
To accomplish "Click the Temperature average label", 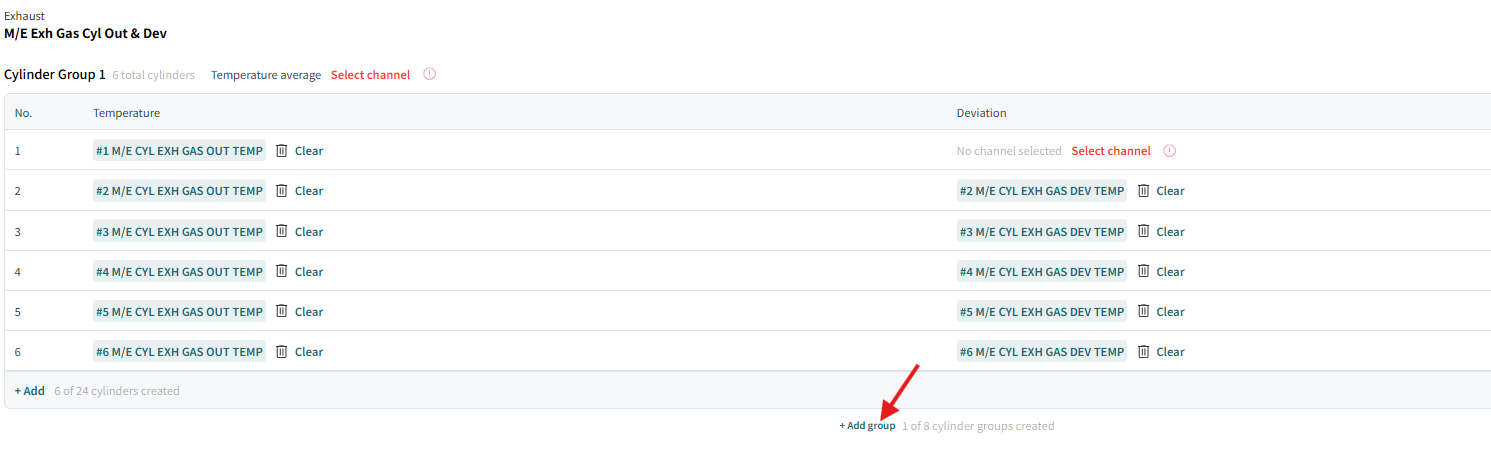I will click(x=266, y=75).
